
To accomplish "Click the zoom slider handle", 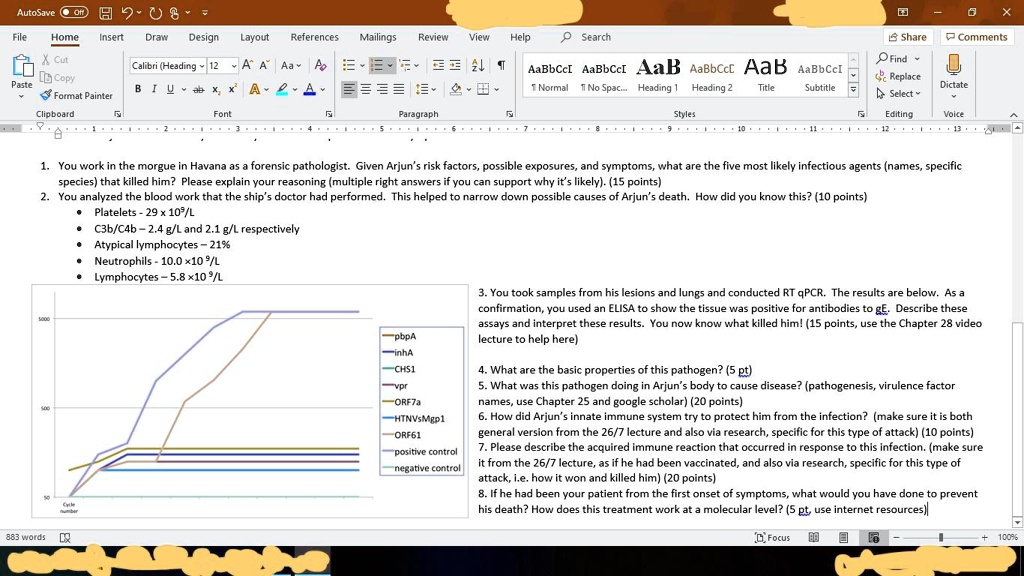I will [941, 537].
